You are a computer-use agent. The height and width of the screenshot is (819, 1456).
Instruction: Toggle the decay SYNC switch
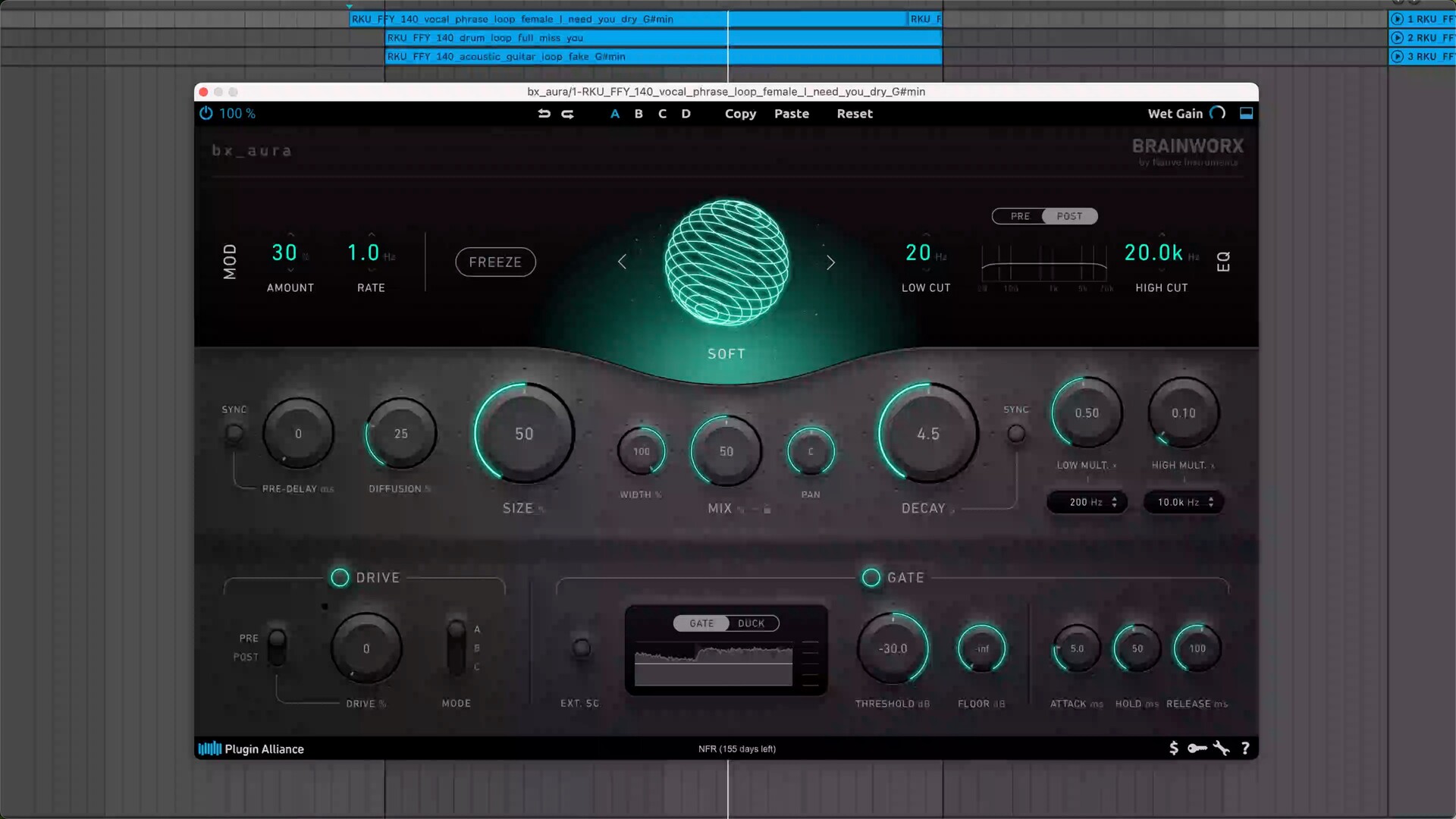click(x=1016, y=434)
